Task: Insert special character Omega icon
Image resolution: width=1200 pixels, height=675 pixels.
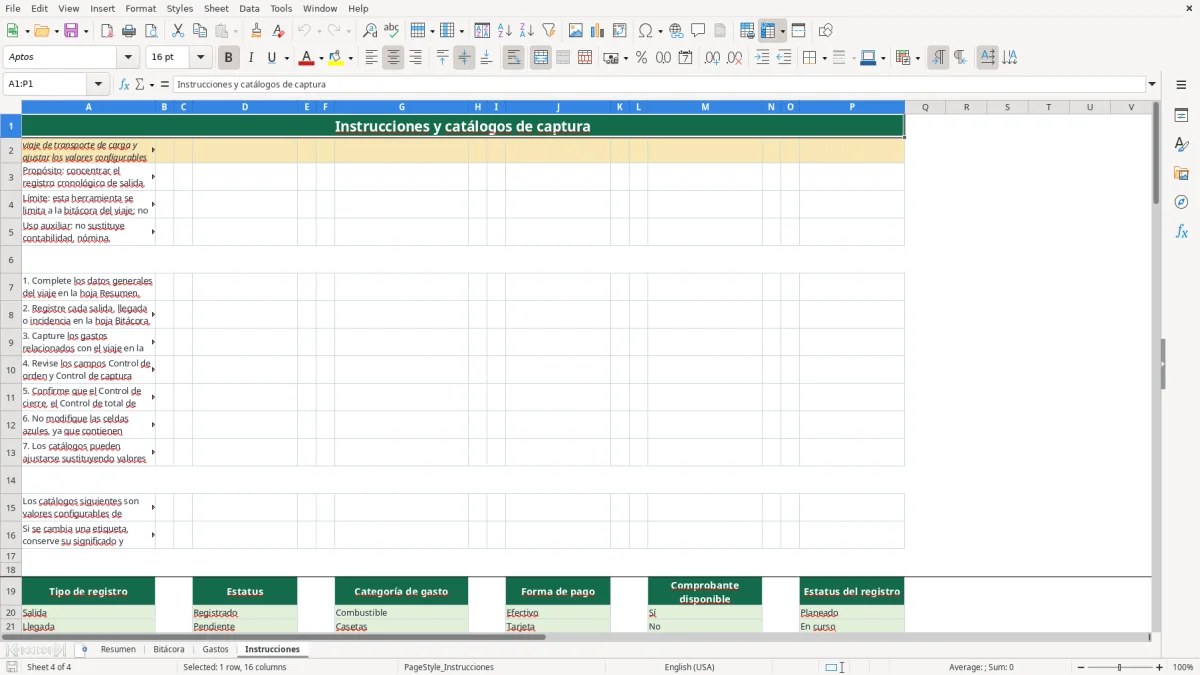Action: [645, 31]
